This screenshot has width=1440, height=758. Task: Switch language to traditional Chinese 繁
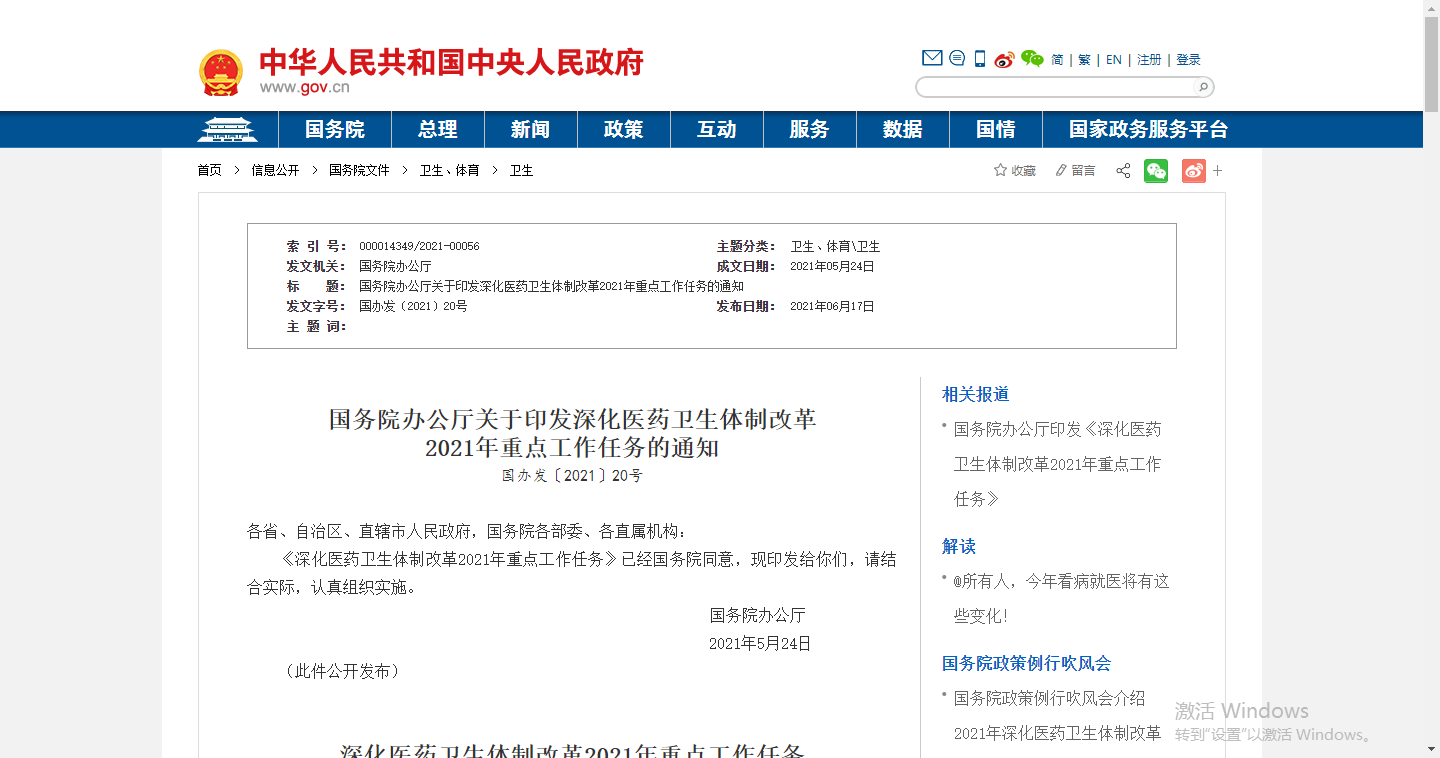(x=1084, y=60)
